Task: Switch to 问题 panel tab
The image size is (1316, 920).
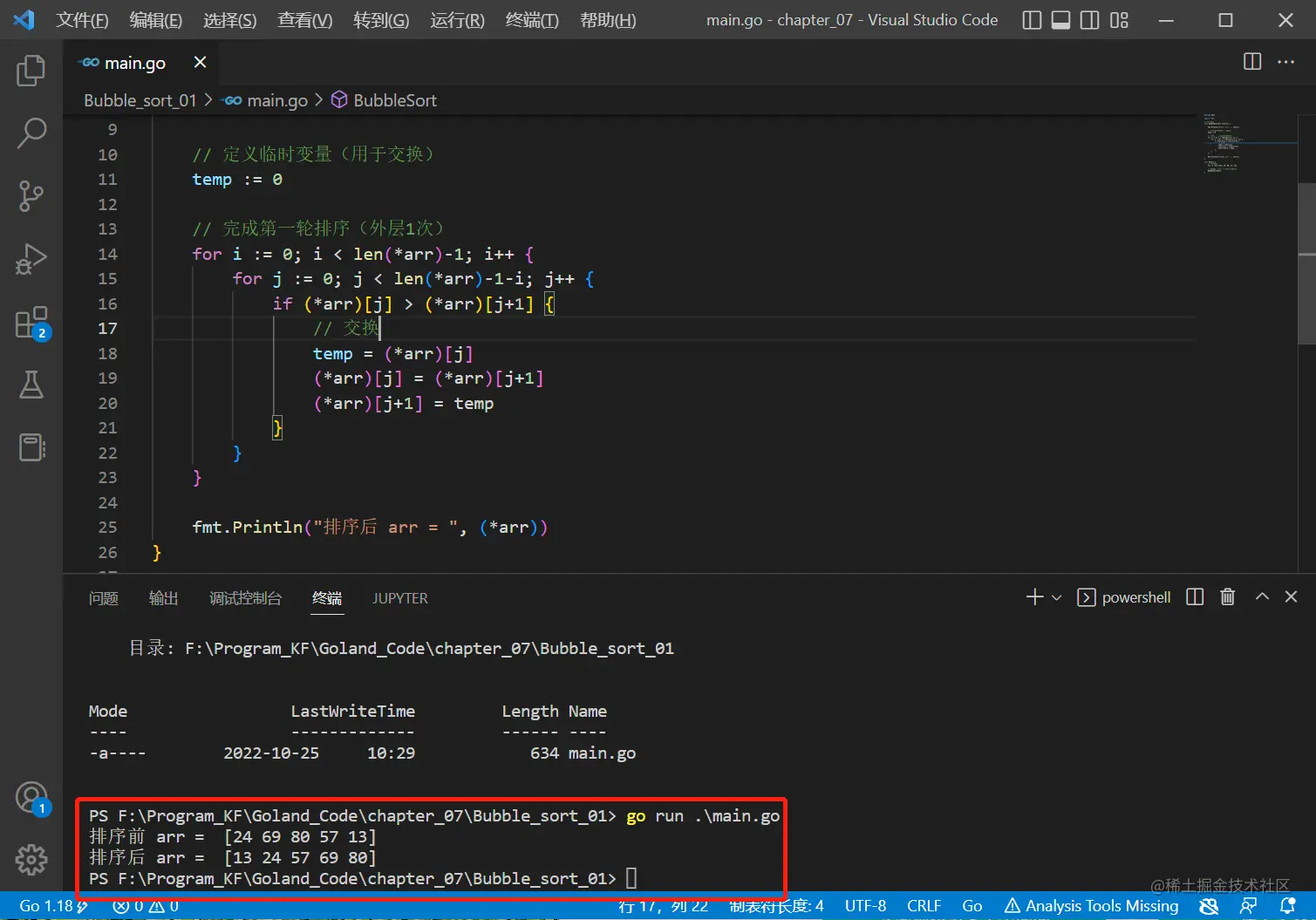Action: (x=103, y=598)
